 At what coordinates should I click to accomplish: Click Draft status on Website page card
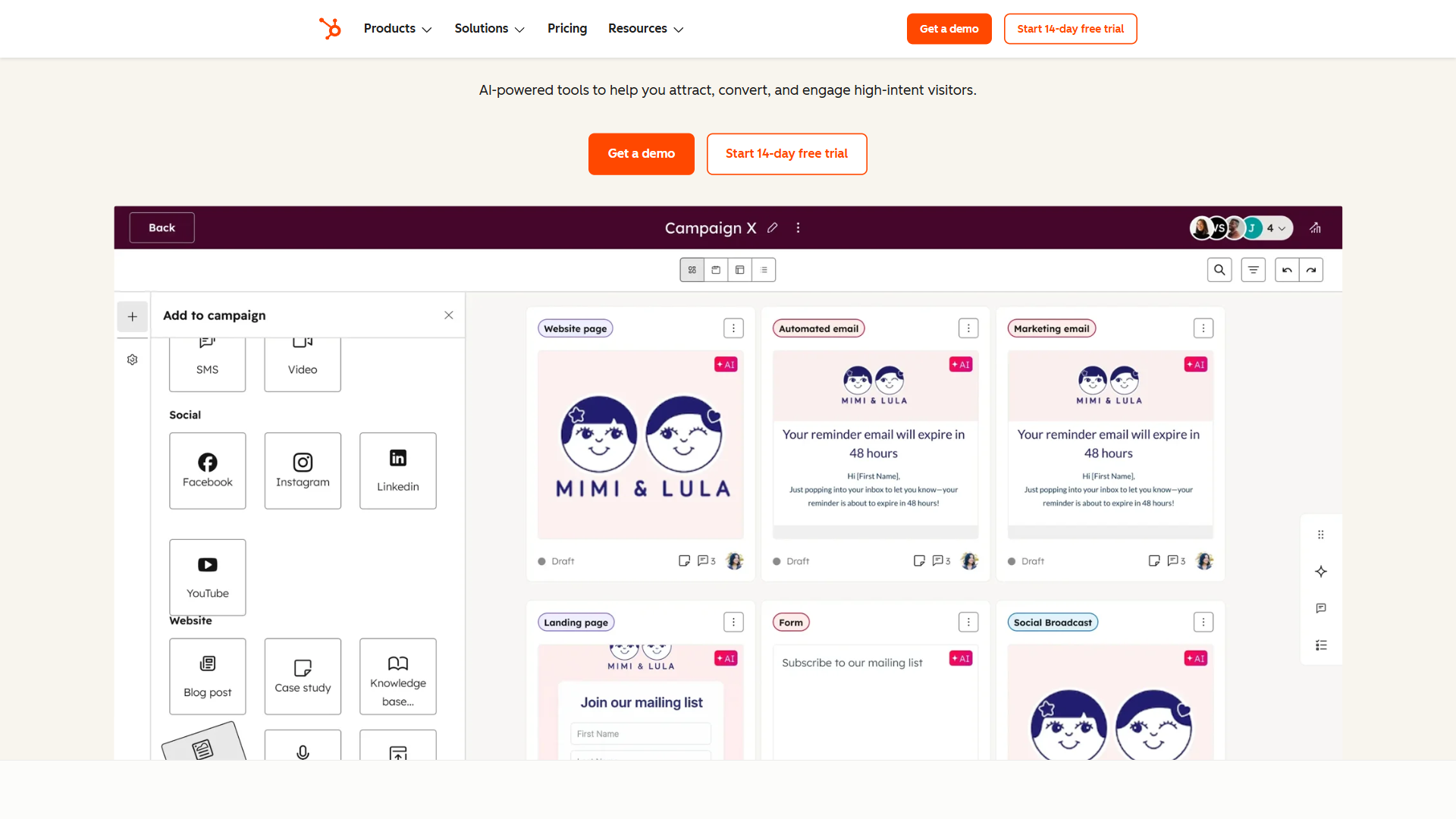click(x=557, y=561)
